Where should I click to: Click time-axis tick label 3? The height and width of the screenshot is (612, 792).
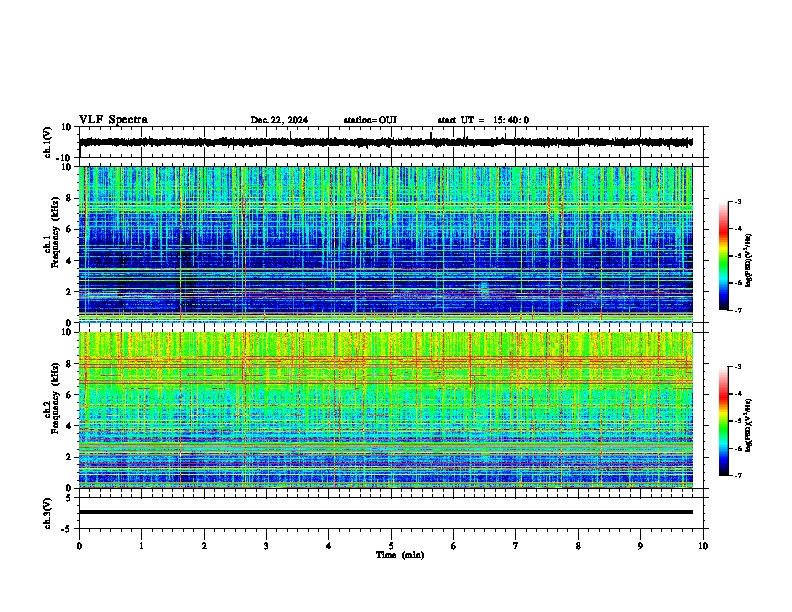(x=266, y=546)
